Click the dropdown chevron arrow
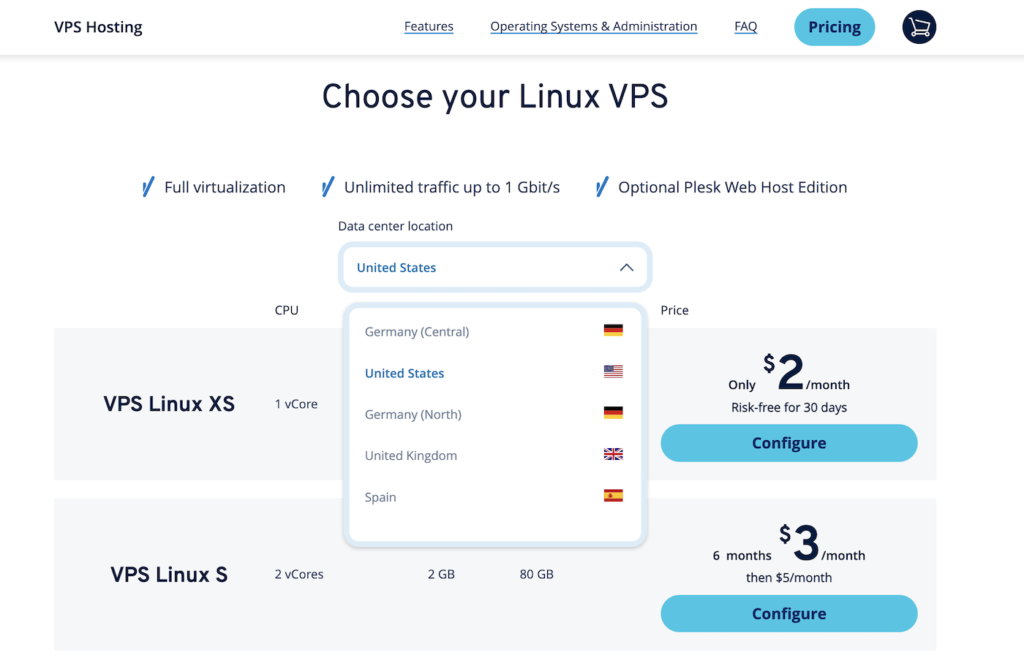Viewport: 1024px width, 658px height. [x=626, y=268]
